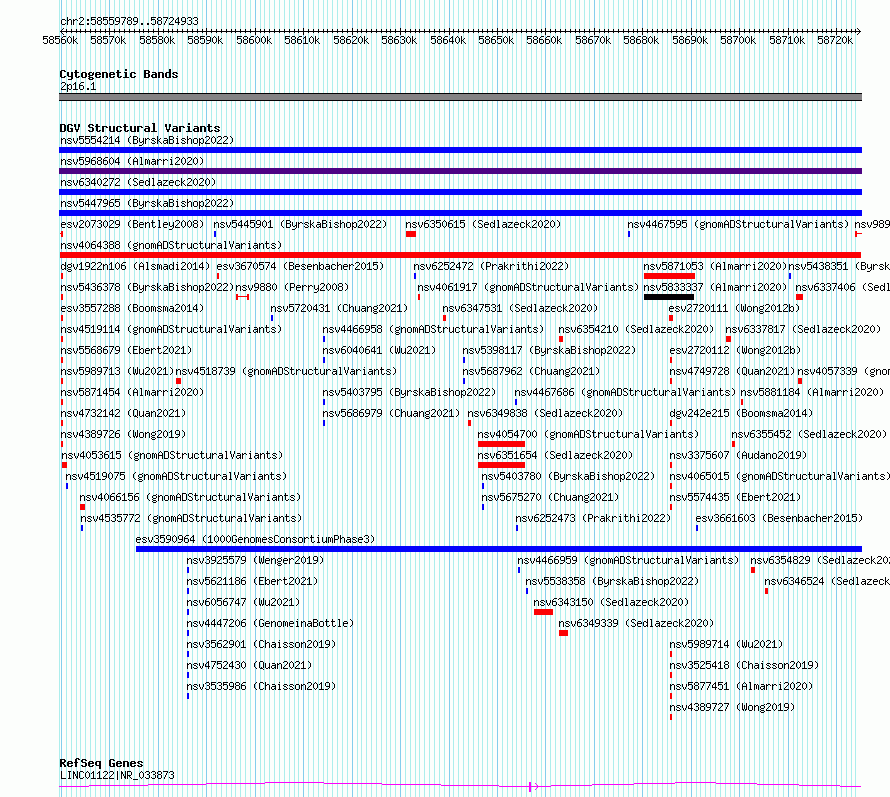Screen dimensions: 890x797
Task: Click the nsv9880 (Perry2008) bracket glyph
Action: pyautogui.click(x=242, y=297)
